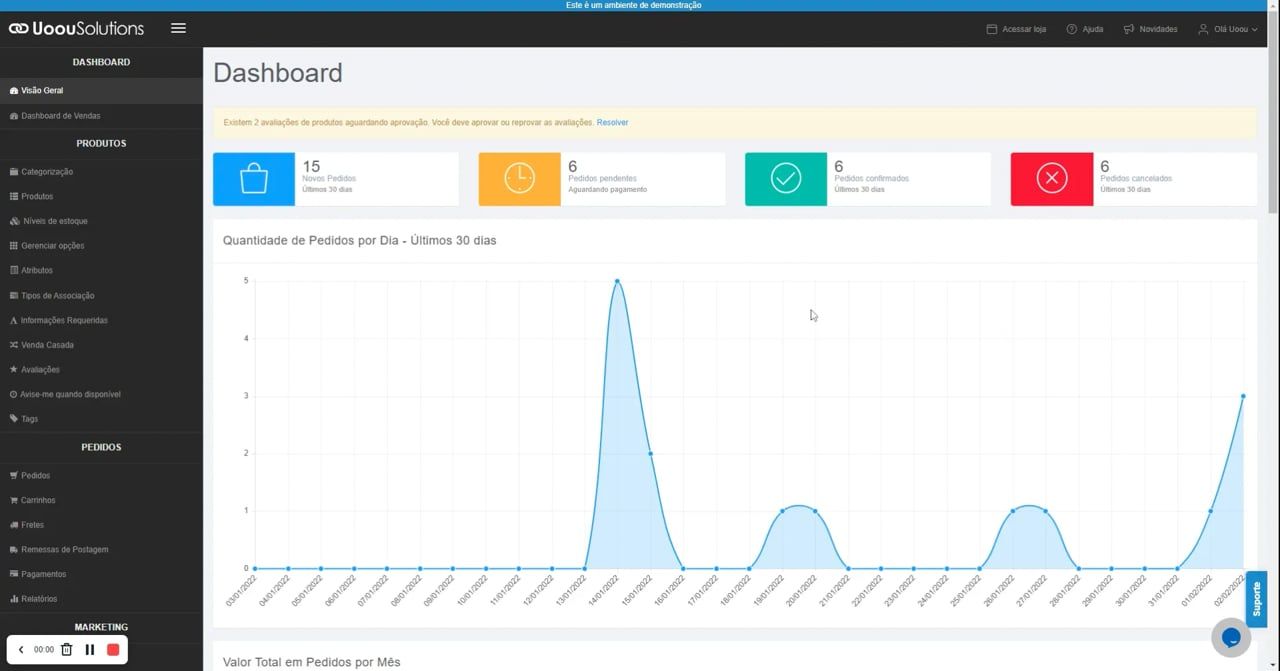This screenshot has height=671, width=1280.
Task: Click the red X Pedidos cancelados icon
Action: pyautogui.click(x=1051, y=179)
